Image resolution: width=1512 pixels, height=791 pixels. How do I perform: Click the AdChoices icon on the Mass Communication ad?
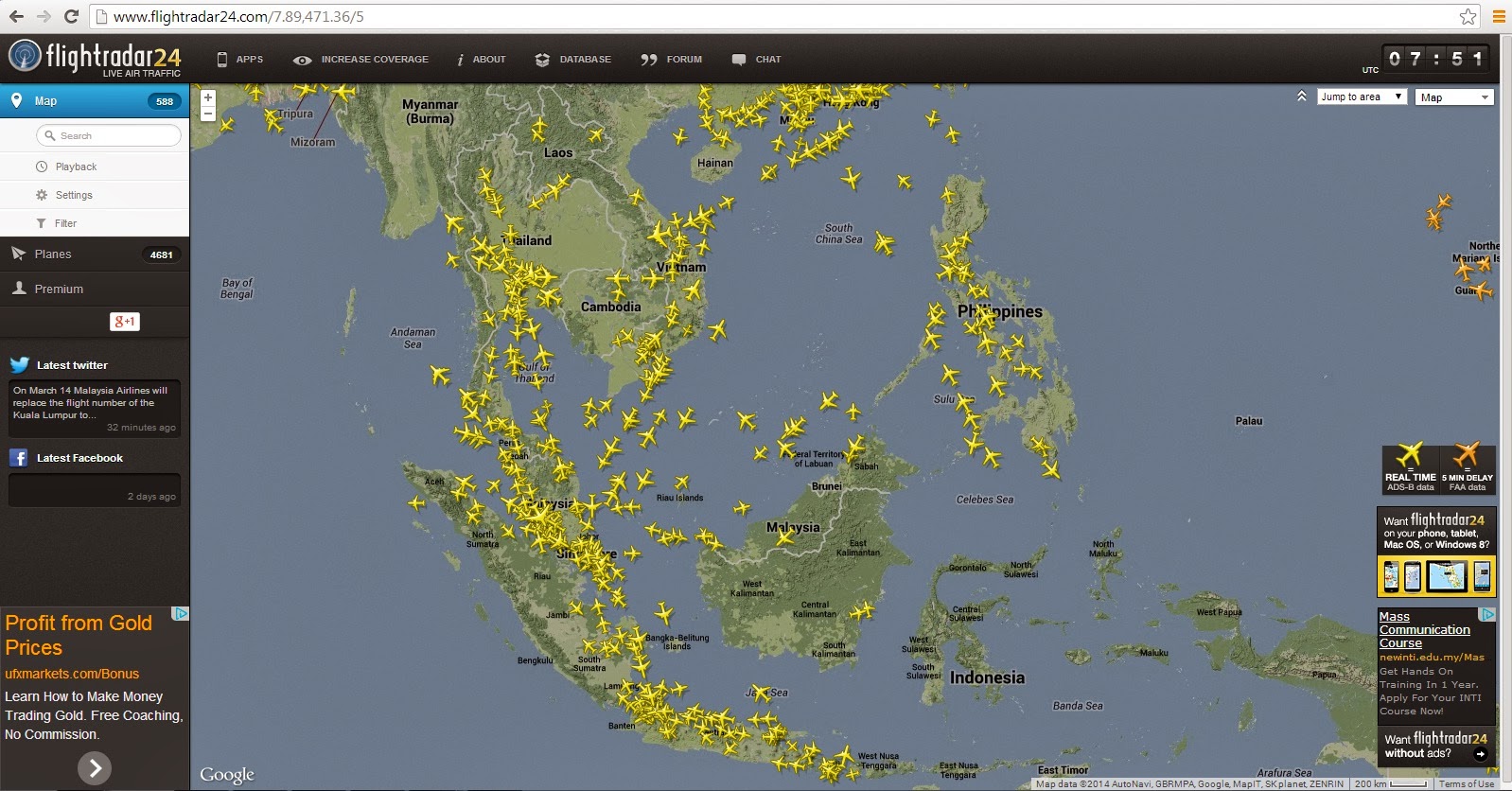(x=1487, y=615)
